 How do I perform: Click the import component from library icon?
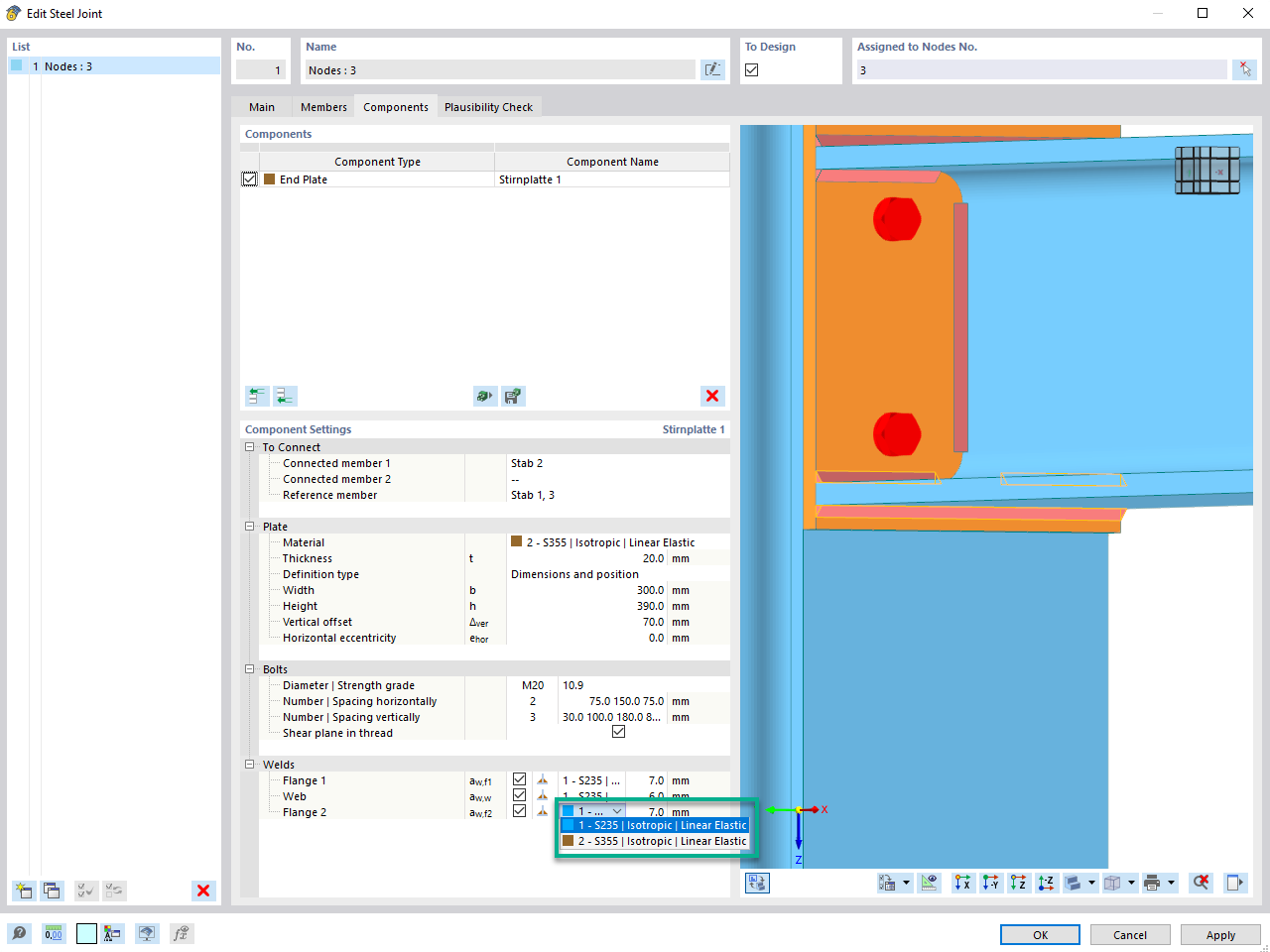pos(485,396)
